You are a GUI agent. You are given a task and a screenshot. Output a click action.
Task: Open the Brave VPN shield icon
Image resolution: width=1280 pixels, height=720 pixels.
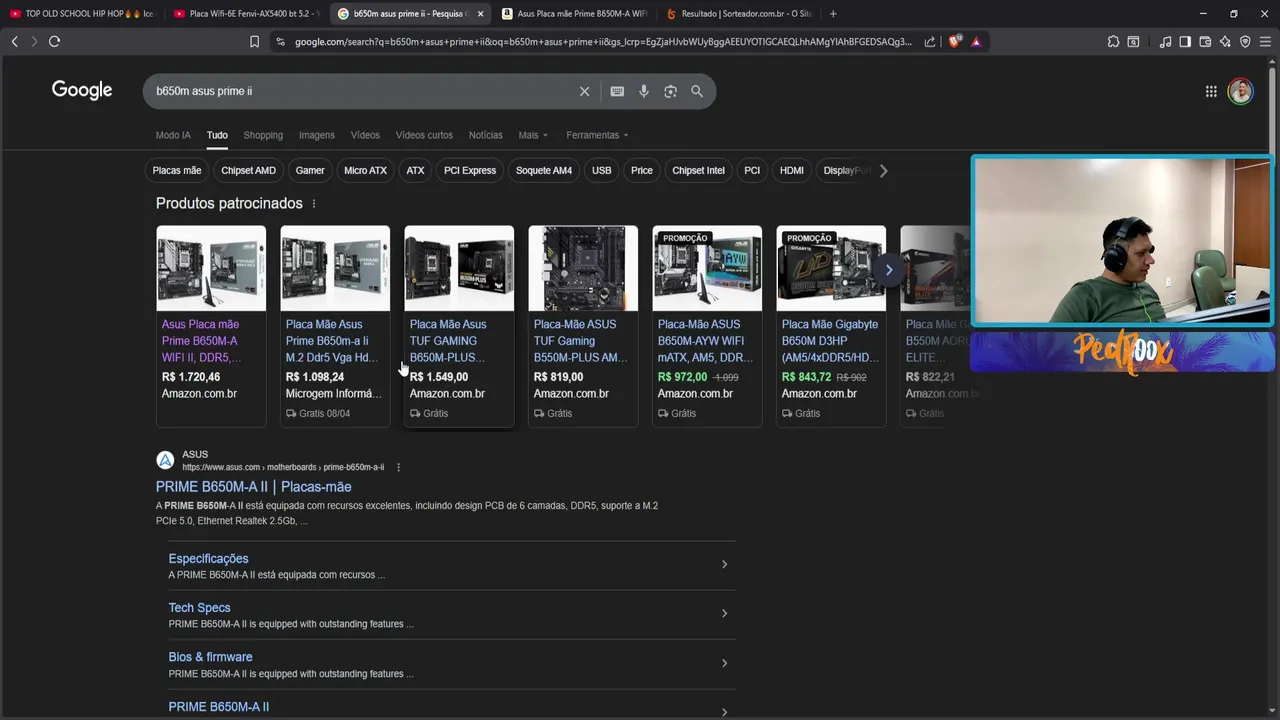(1245, 42)
